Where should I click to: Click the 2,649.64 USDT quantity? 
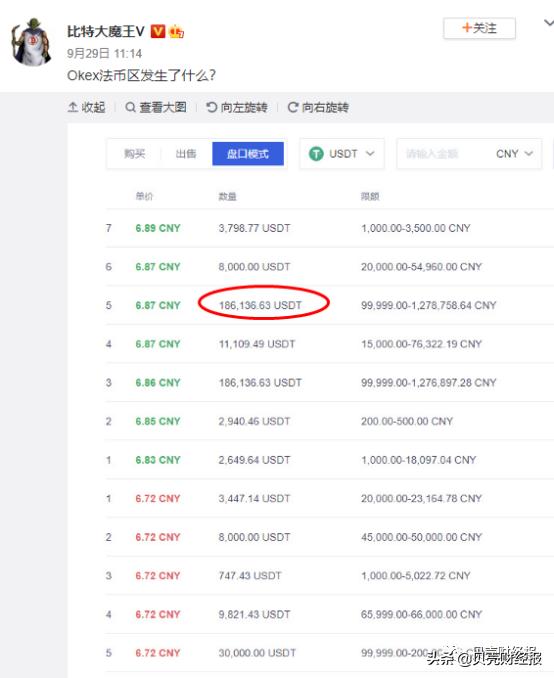pyautogui.click(x=254, y=460)
